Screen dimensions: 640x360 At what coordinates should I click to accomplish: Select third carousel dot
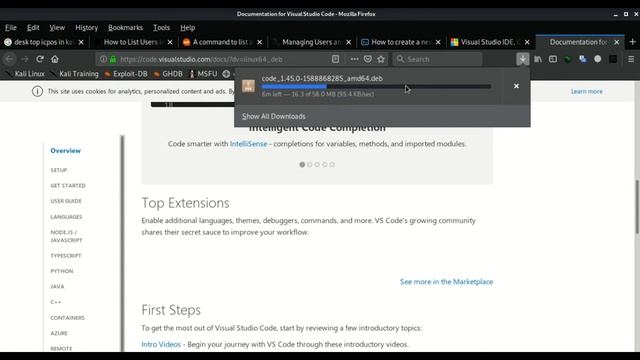click(317, 164)
